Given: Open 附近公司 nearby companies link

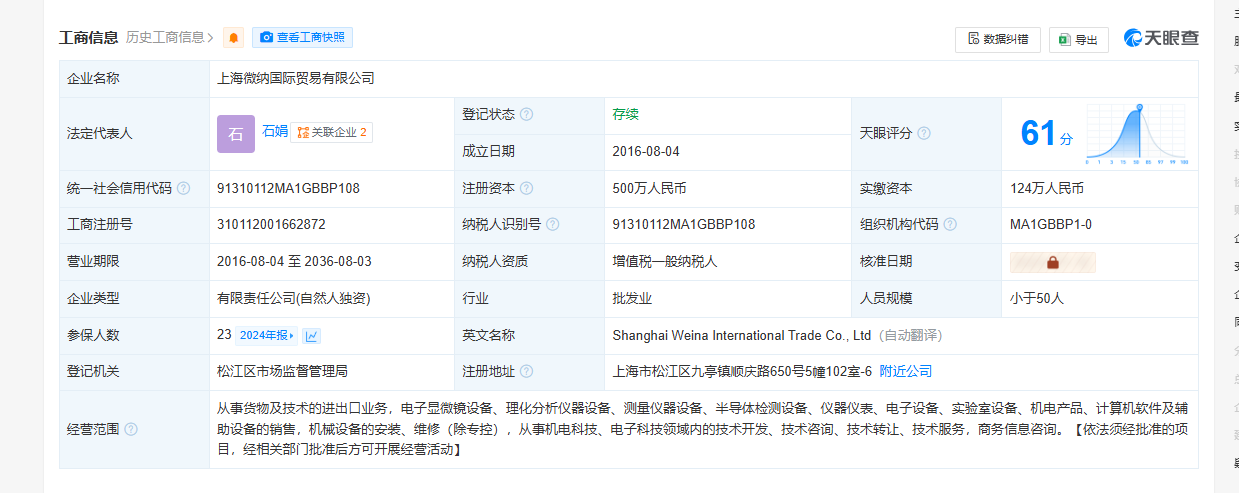Looking at the screenshot, I should (906, 371).
